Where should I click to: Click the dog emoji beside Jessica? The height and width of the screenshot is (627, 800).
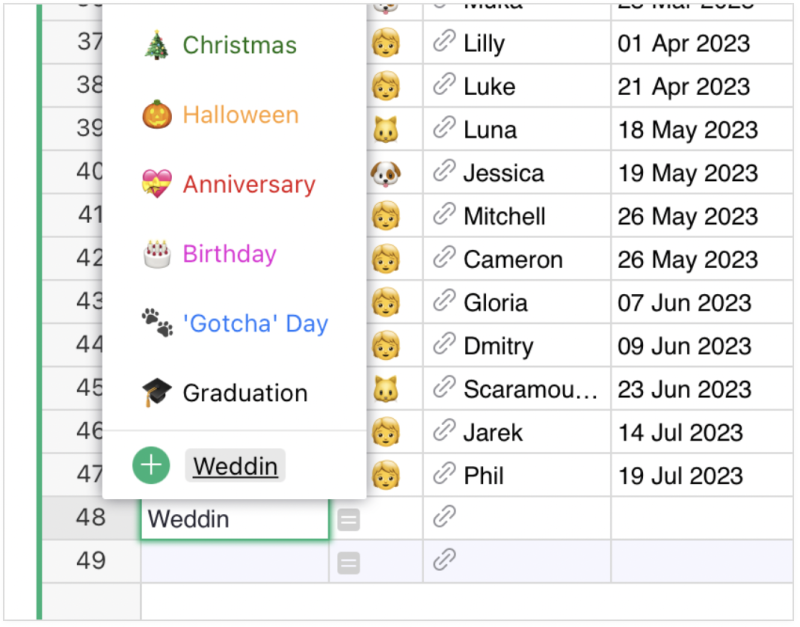[388, 172]
